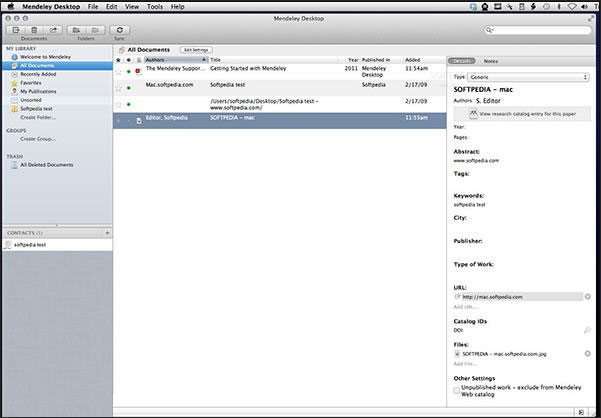
Task: Open the Time Machine menu bar icon
Action: click(546, 7)
